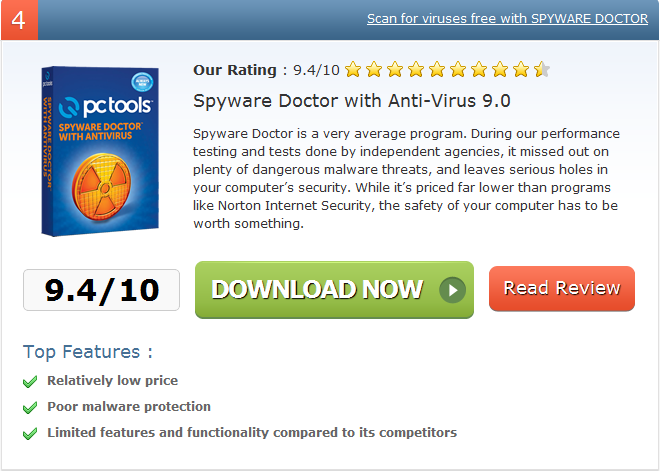660x471 pixels.
Task: Click the checkmark beside Poor malware protection
Action: 30,407
